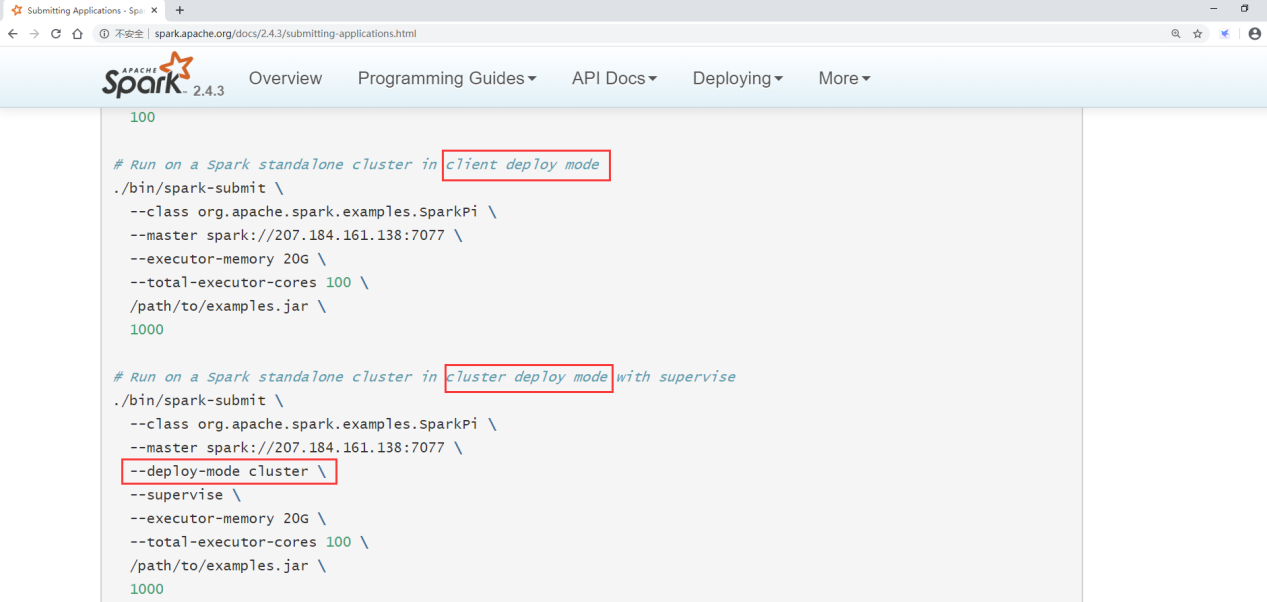Expand the Deploying dropdown menu
The width and height of the screenshot is (1267, 602).
pyautogui.click(x=737, y=78)
